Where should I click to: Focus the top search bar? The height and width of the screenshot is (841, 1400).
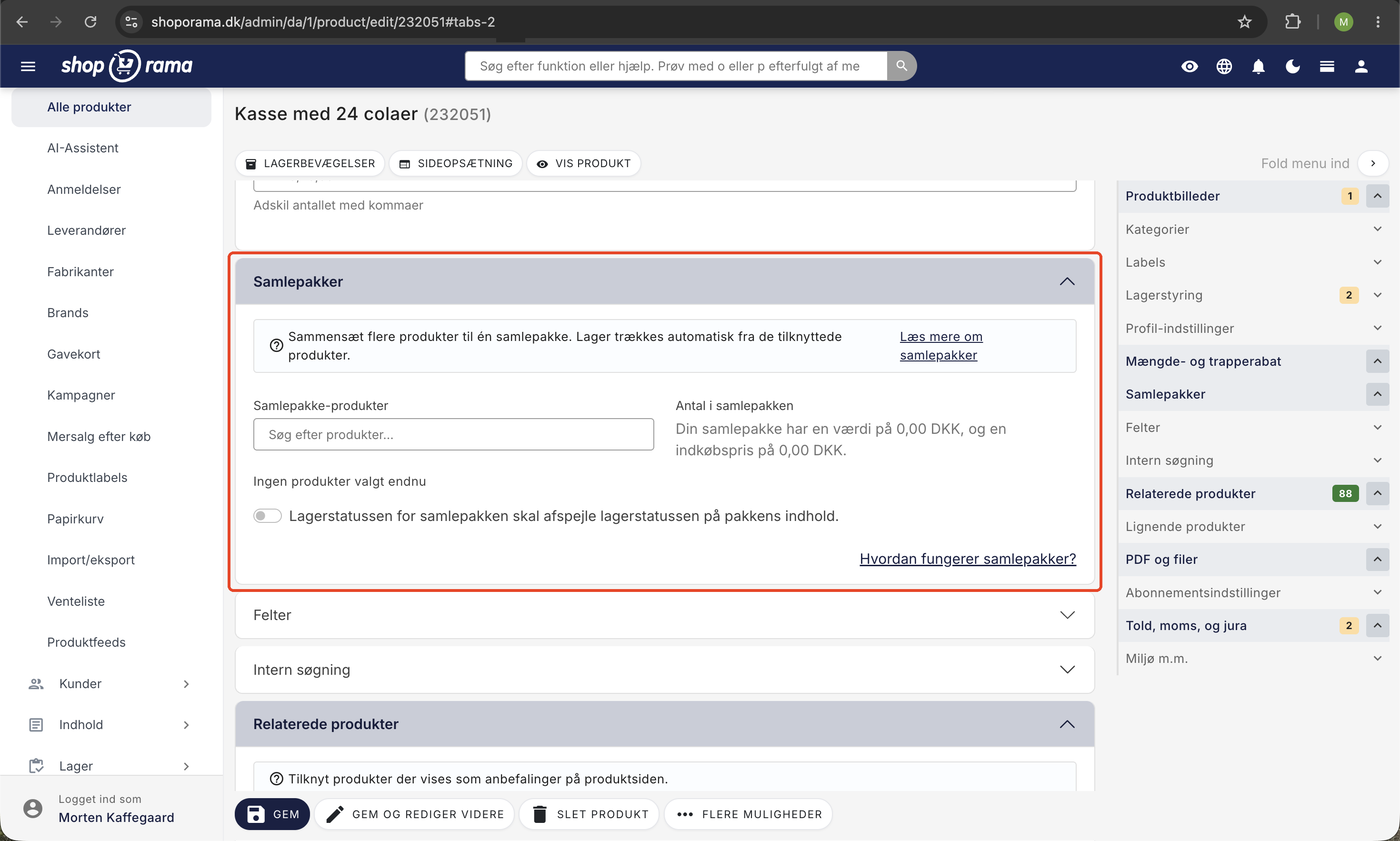pos(676,66)
